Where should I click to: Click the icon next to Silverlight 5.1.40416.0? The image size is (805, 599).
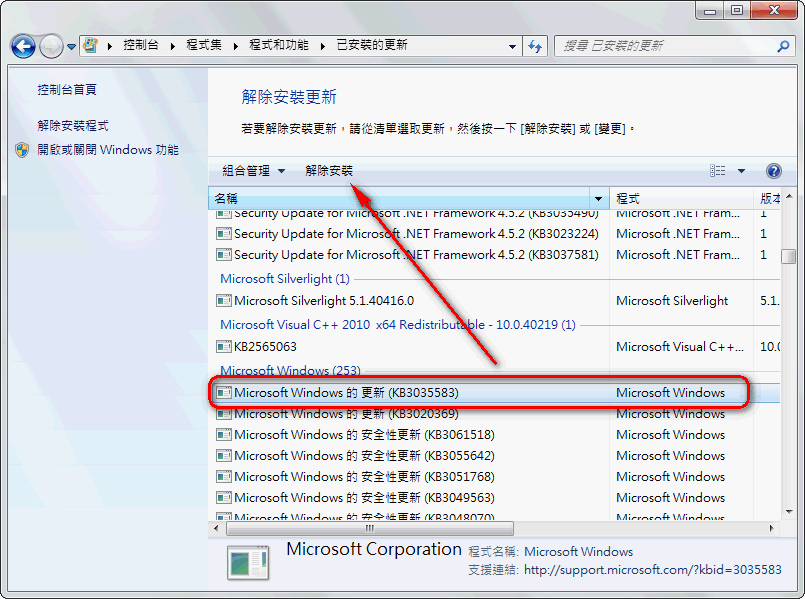(x=224, y=301)
